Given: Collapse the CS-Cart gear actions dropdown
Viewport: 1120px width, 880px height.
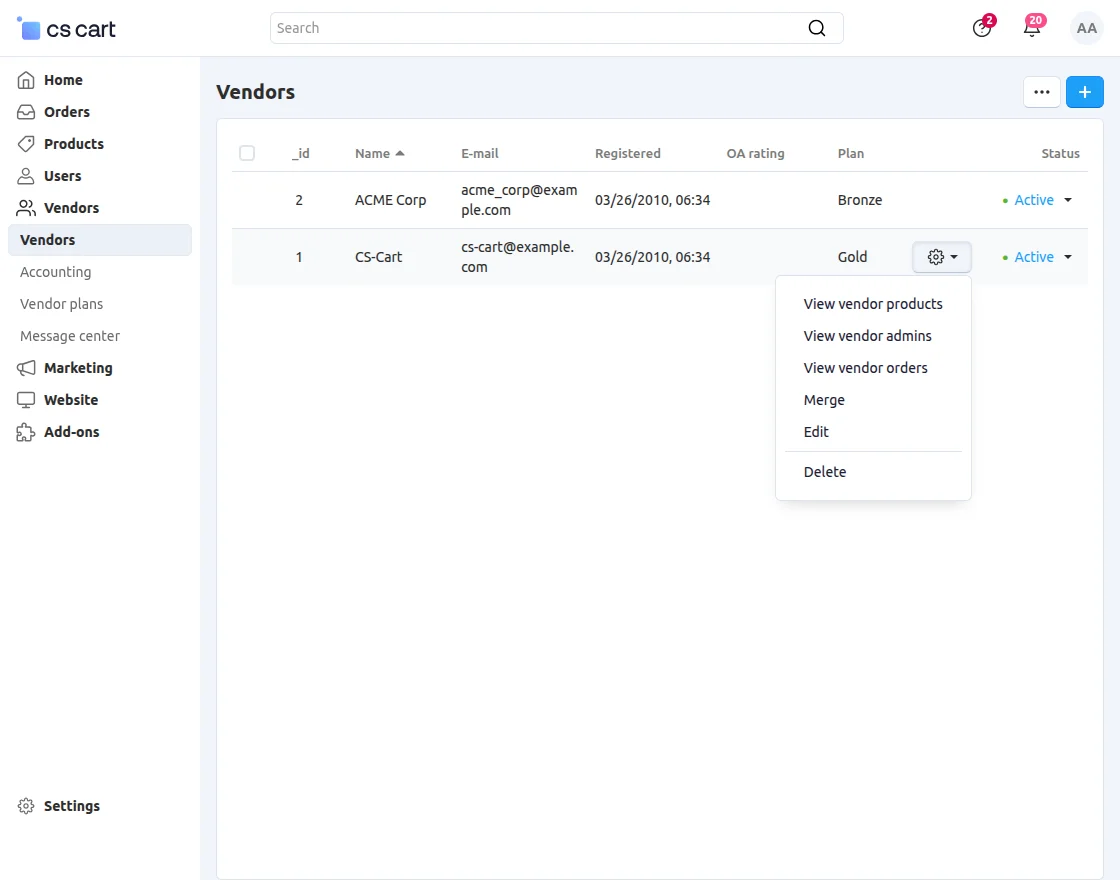Looking at the screenshot, I should [x=942, y=257].
